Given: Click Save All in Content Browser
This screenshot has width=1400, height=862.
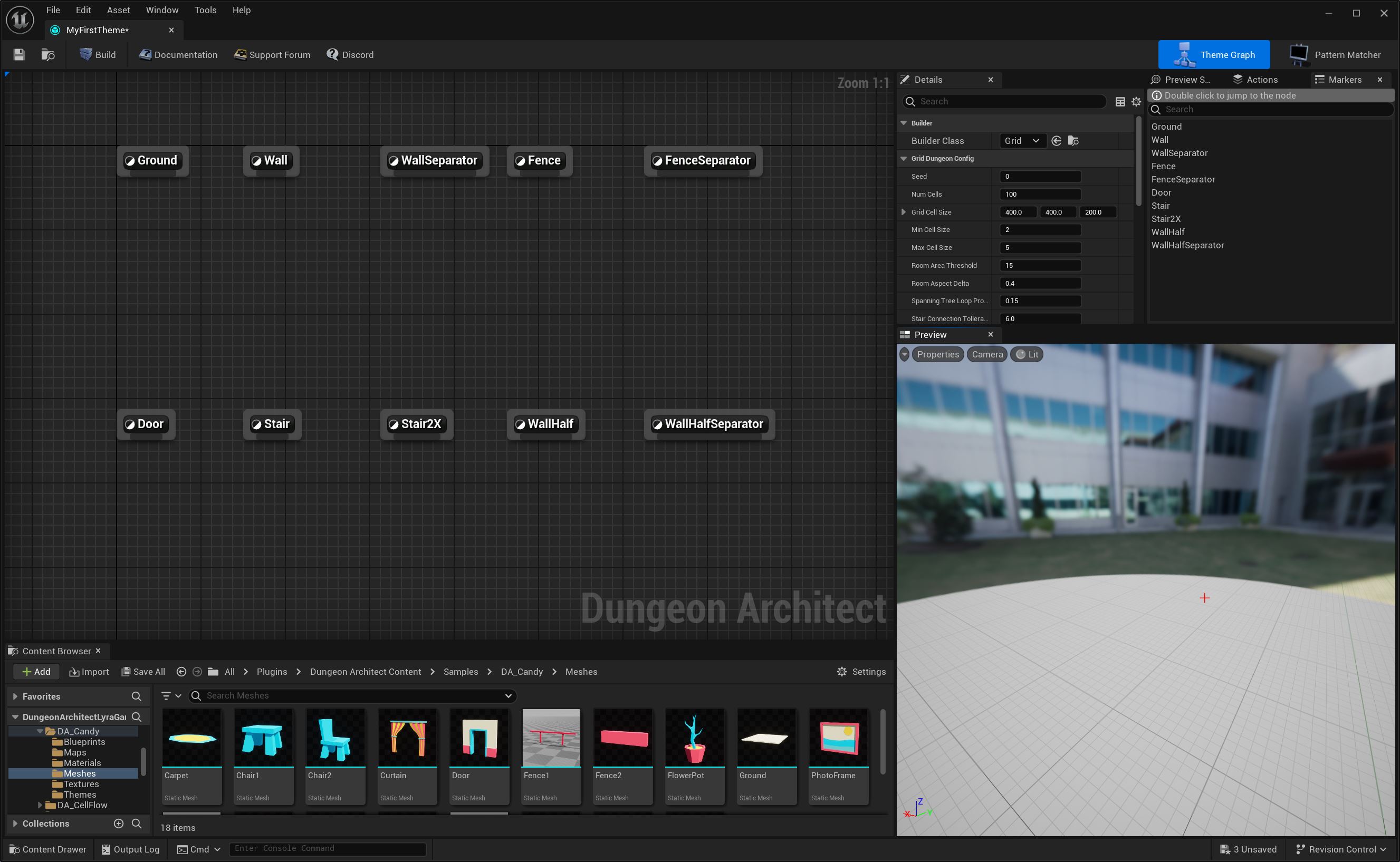Looking at the screenshot, I should (x=143, y=672).
